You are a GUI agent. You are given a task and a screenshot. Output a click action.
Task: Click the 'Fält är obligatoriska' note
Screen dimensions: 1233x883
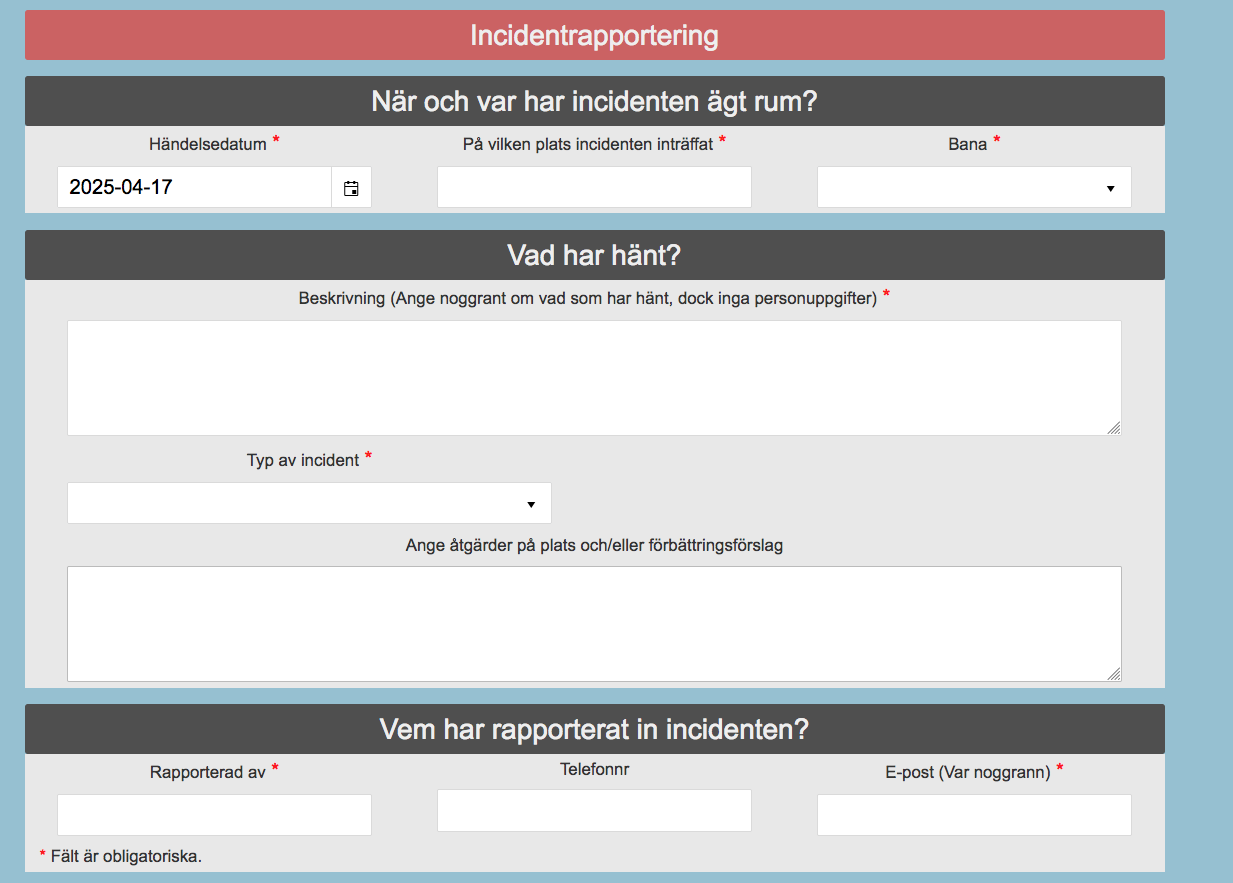pos(126,857)
